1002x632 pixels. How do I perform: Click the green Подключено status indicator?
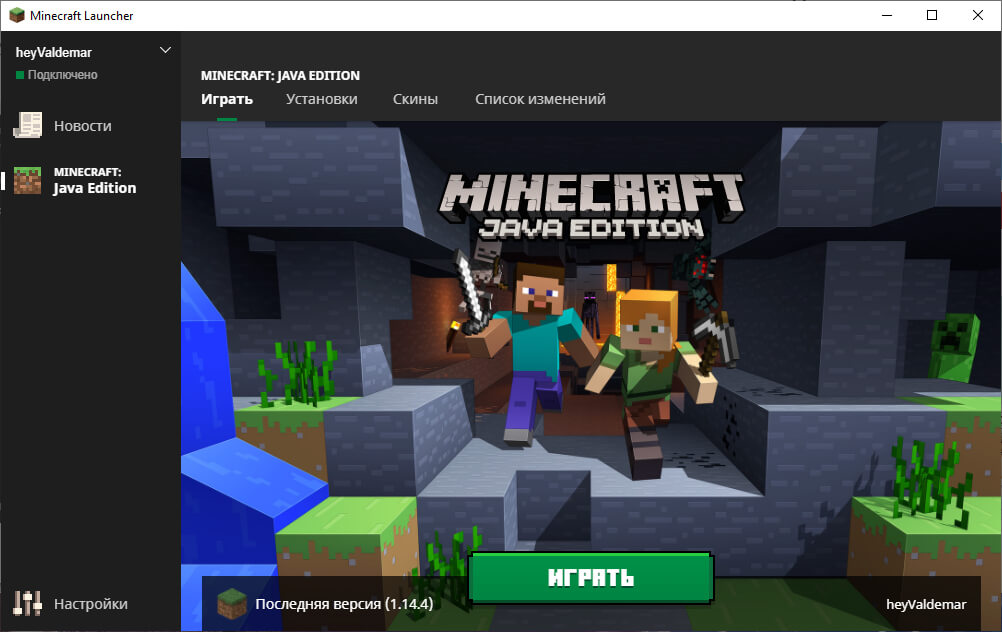click(20, 75)
